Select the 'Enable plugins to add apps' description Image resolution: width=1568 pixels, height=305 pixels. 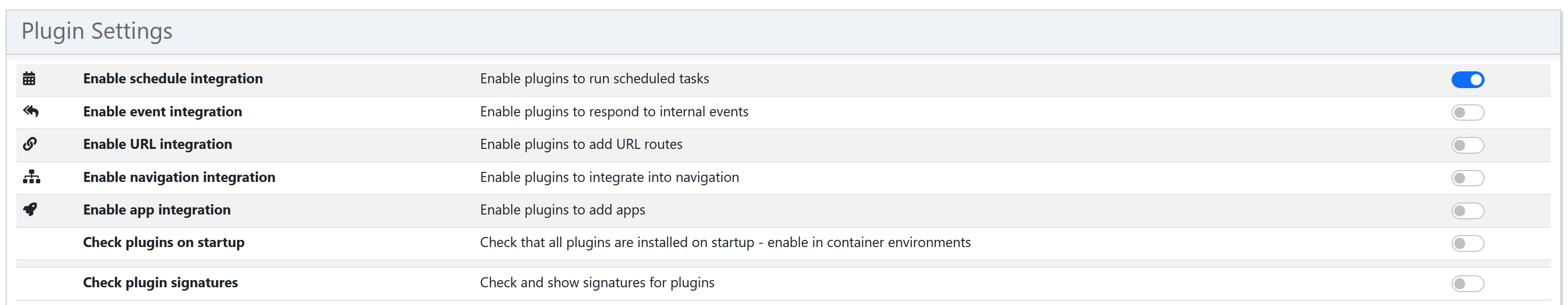coord(562,210)
